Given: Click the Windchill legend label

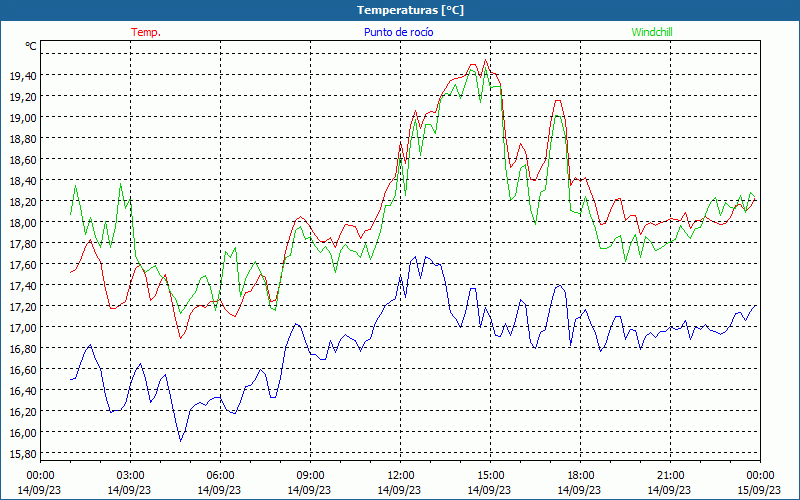Looking at the screenshot, I should 652,32.
